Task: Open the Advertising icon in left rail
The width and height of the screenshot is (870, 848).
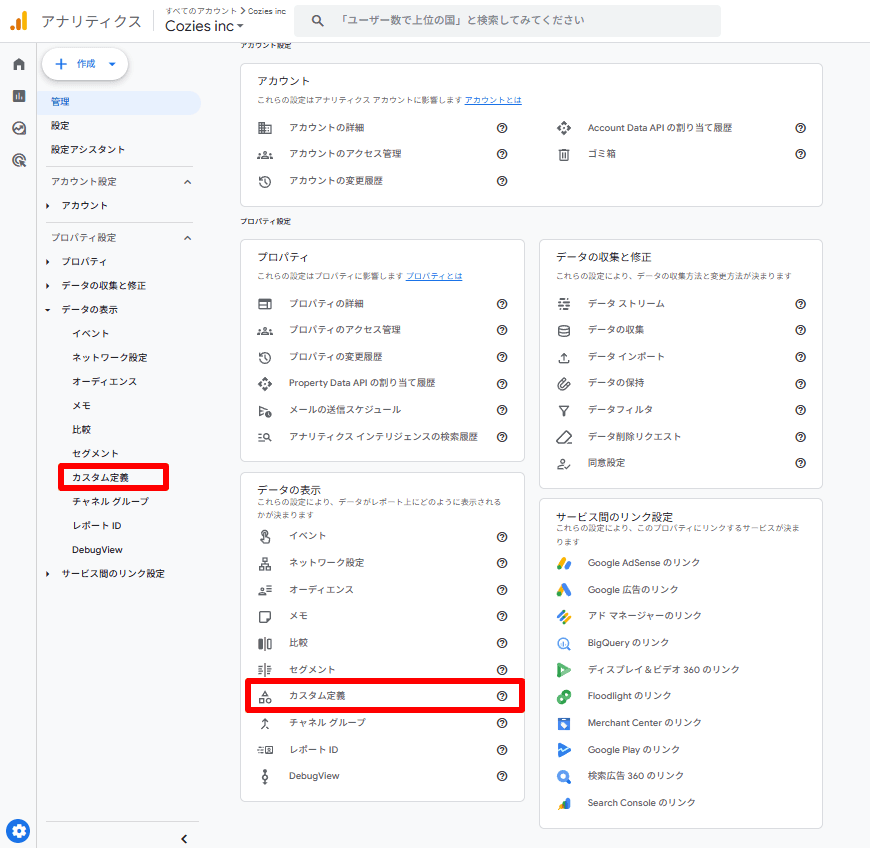Action: 19,160
